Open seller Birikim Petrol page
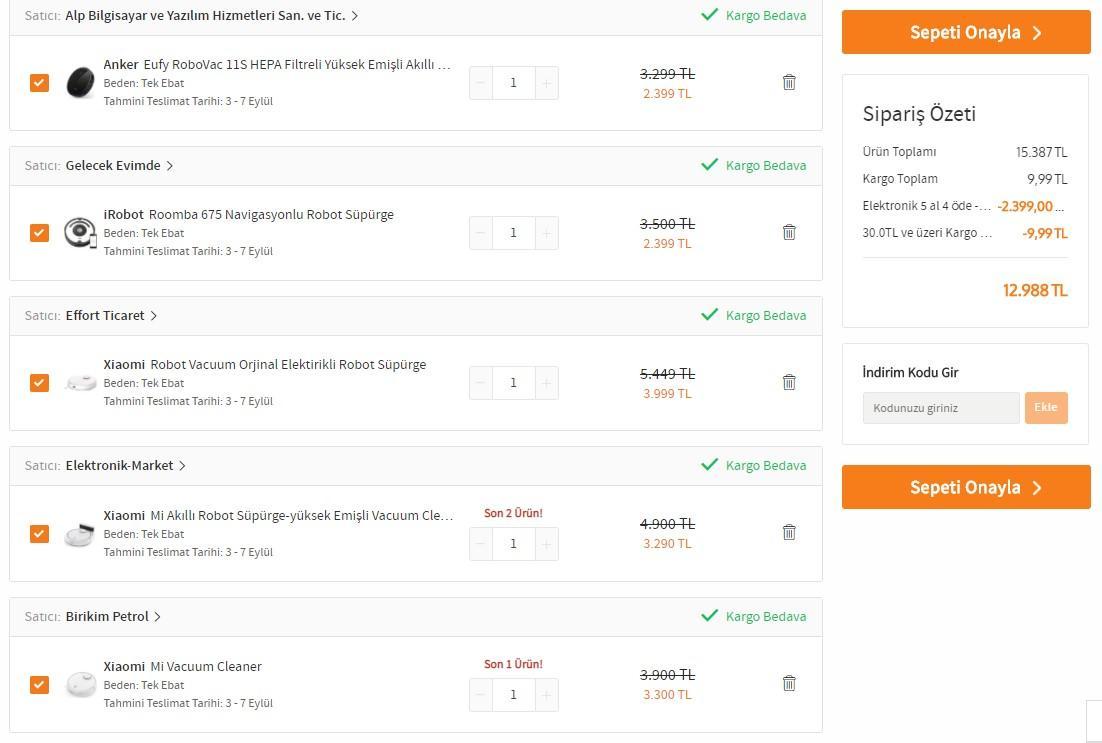 tap(113, 616)
